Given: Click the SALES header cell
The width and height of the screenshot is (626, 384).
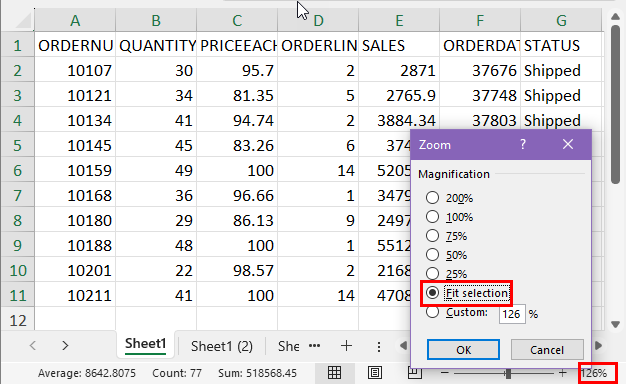Looking at the screenshot, I should tap(399, 46).
